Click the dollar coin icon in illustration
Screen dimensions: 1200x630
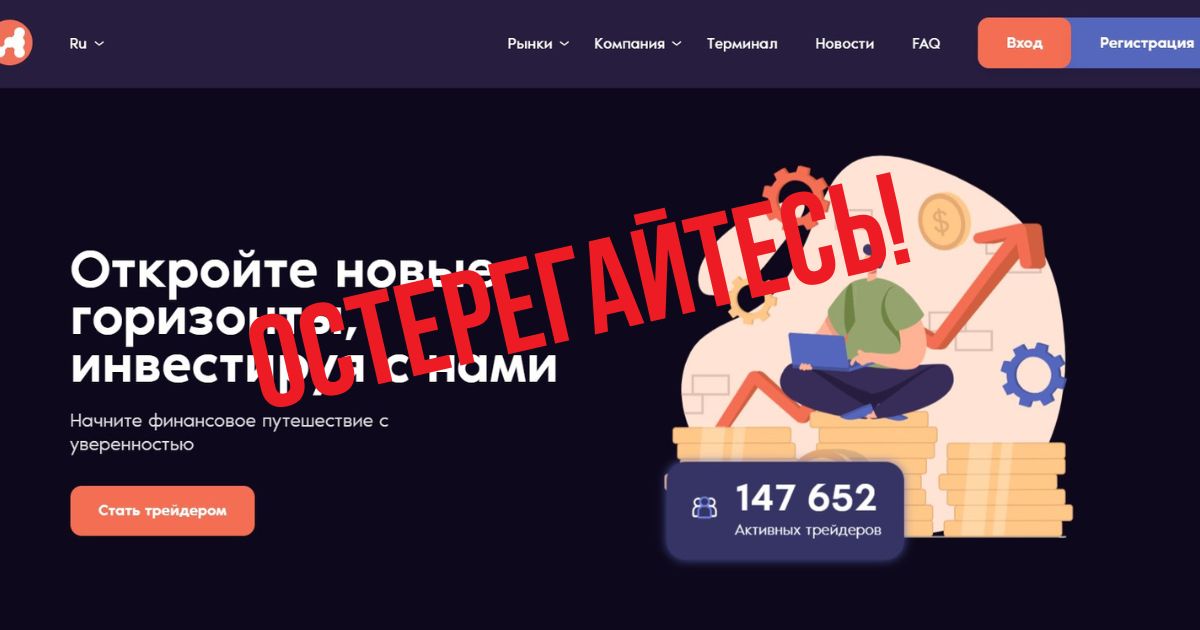[x=940, y=221]
